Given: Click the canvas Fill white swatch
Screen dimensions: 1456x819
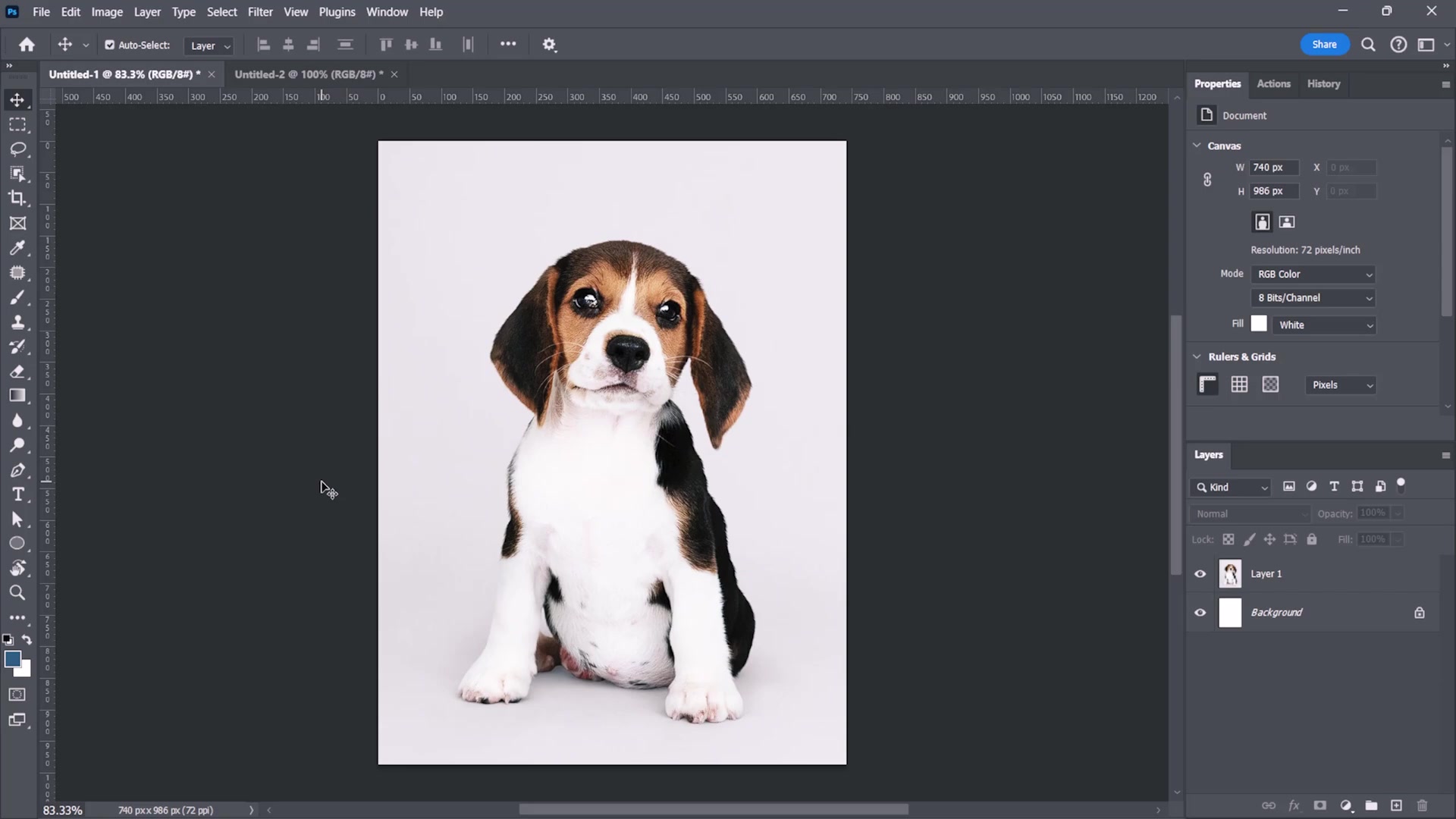Looking at the screenshot, I should [x=1259, y=324].
